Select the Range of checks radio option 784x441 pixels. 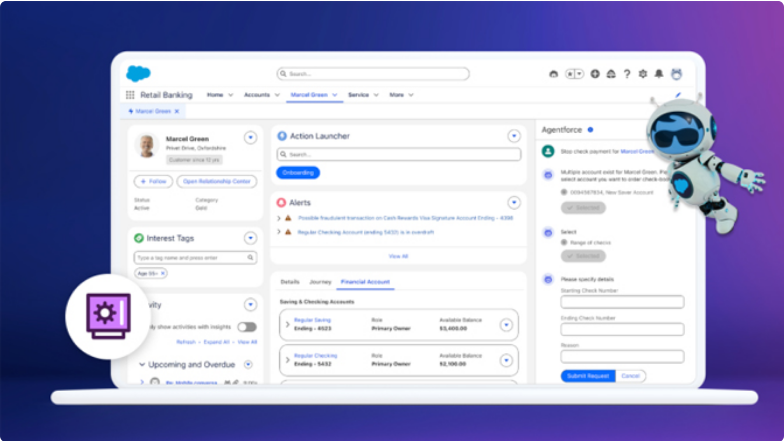pyautogui.click(x=564, y=242)
